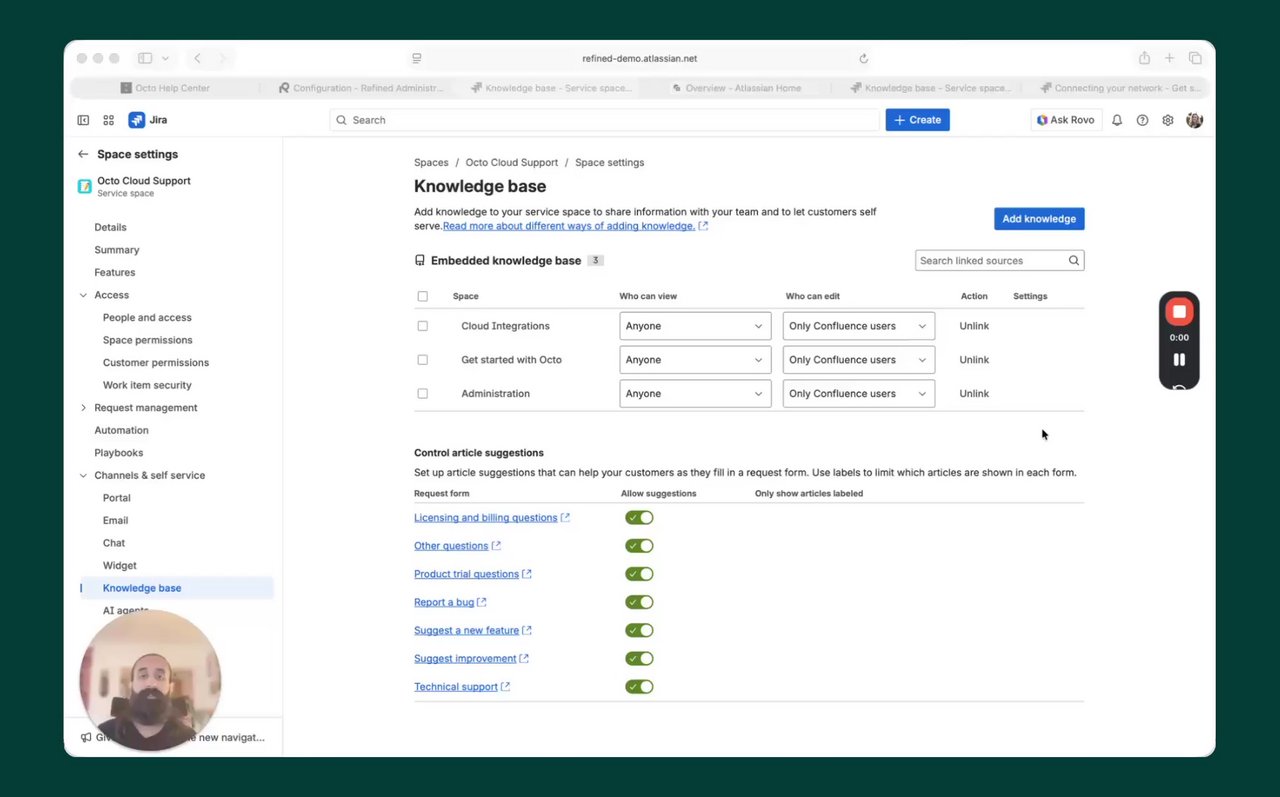Open the app switcher grid icon
This screenshot has width=1280, height=797.
109,120
